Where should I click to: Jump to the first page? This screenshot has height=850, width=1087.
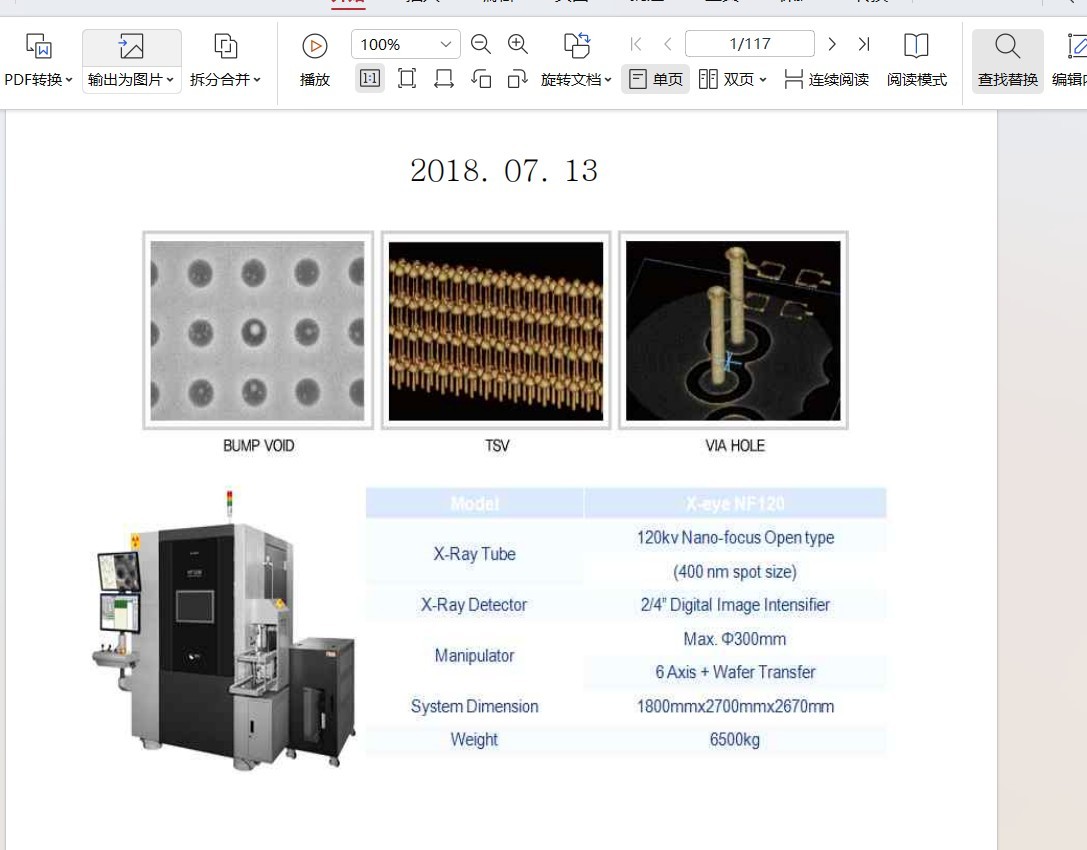coord(636,44)
